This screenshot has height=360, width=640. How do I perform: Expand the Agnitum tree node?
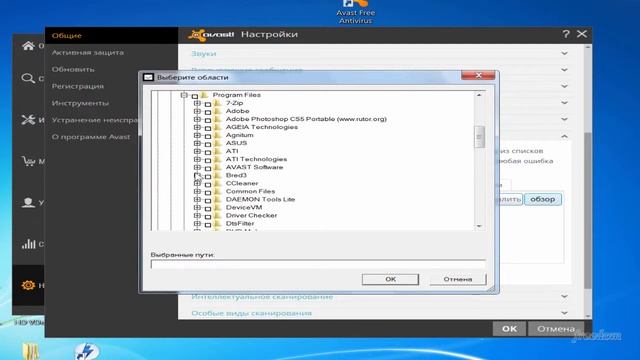click(197, 135)
